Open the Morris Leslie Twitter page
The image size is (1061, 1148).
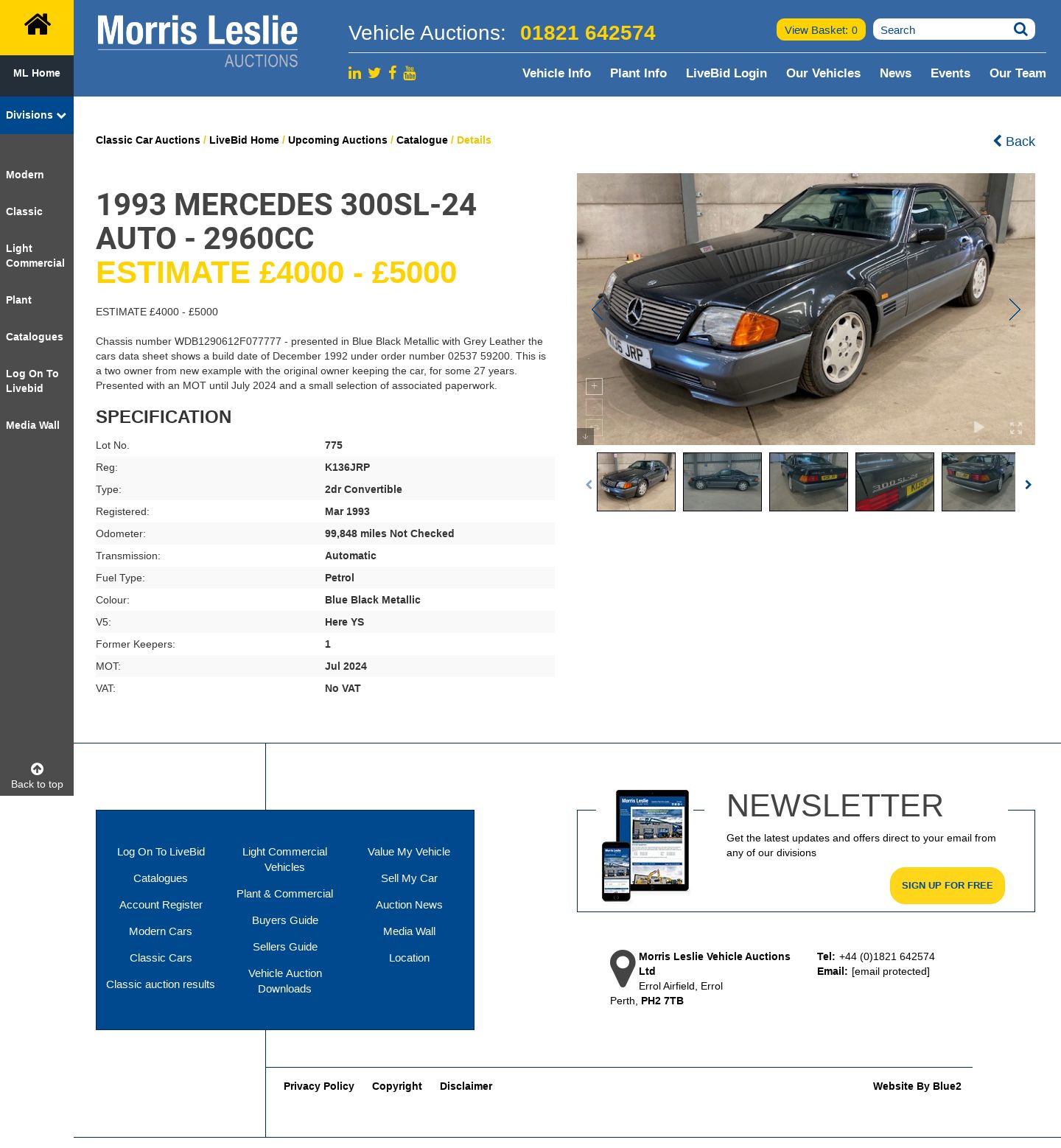pyautogui.click(x=374, y=73)
